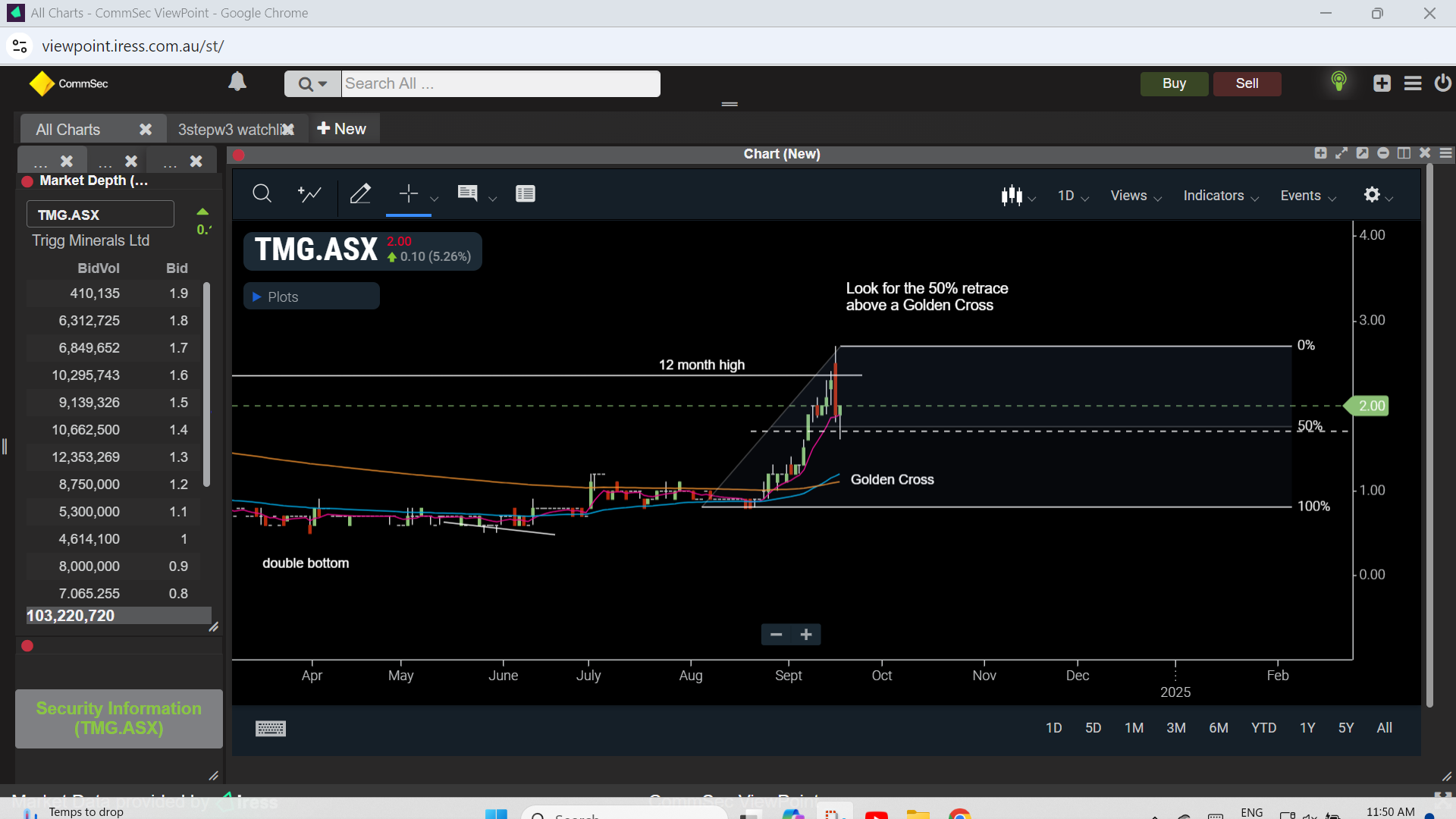The height and width of the screenshot is (819, 1456).
Task: Add a New workspace tab
Action: coord(341,129)
